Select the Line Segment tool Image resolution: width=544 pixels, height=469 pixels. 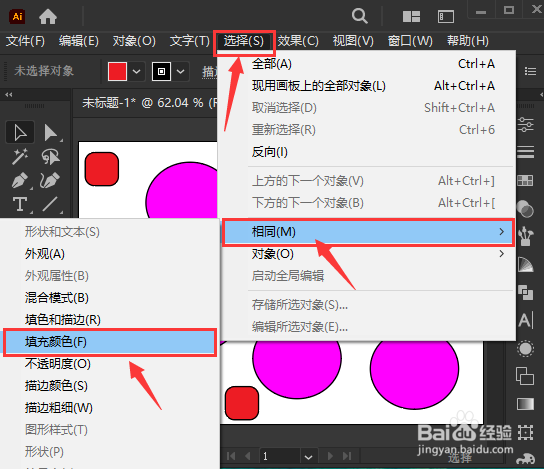[x=51, y=204]
